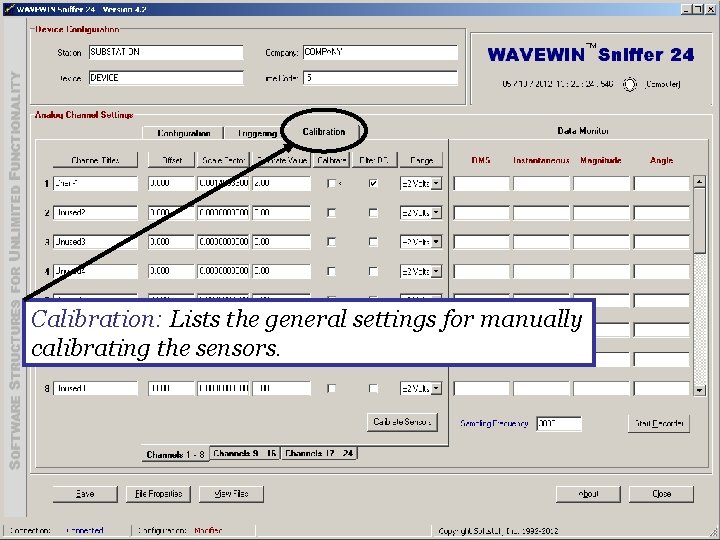Enable Filter DC for channel 8

[x=373, y=388]
